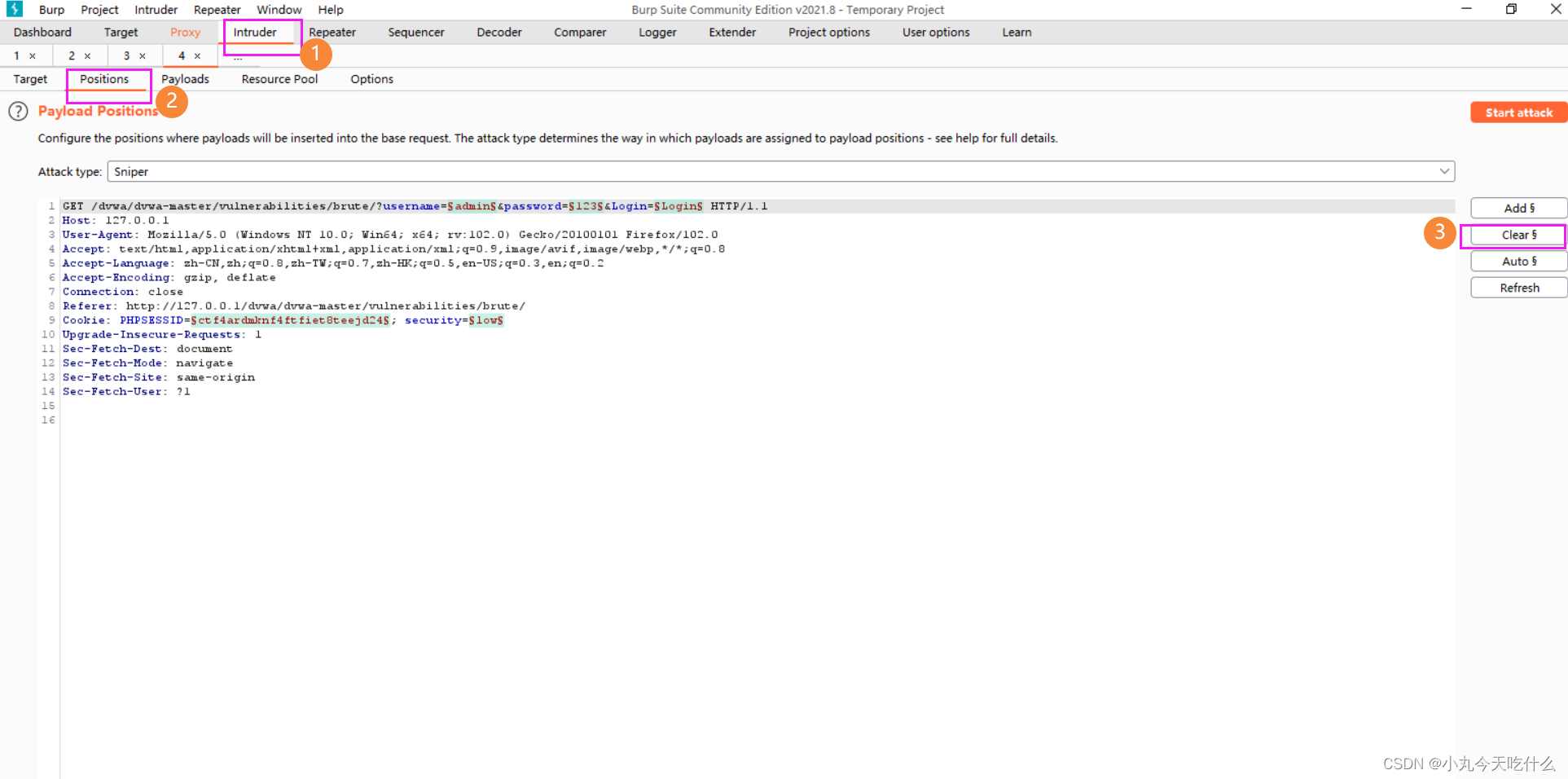The height and width of the screenshot is (779, 1568).
Task: Open the Window menu
Action: (279, 10)
